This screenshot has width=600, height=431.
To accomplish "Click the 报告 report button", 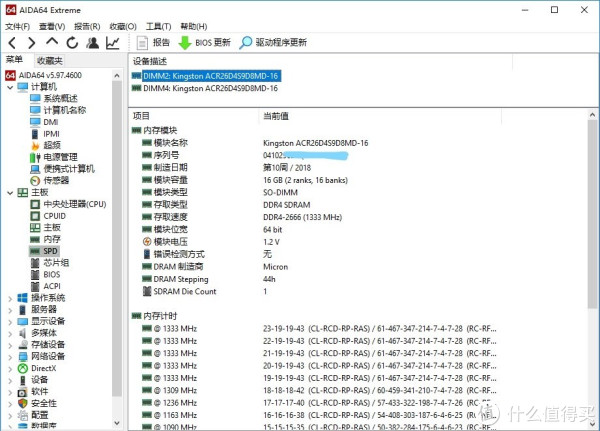I will click(152, 43).
